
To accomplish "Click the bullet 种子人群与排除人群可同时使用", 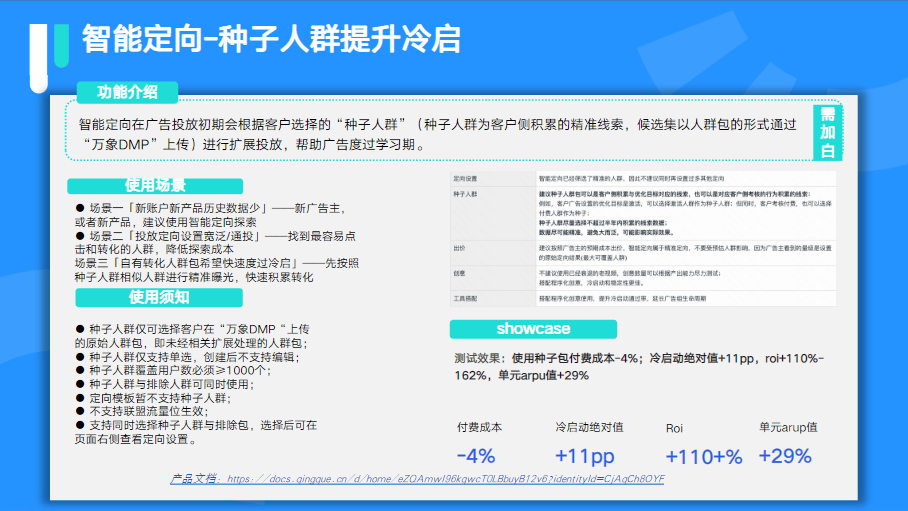I will 165,385.
